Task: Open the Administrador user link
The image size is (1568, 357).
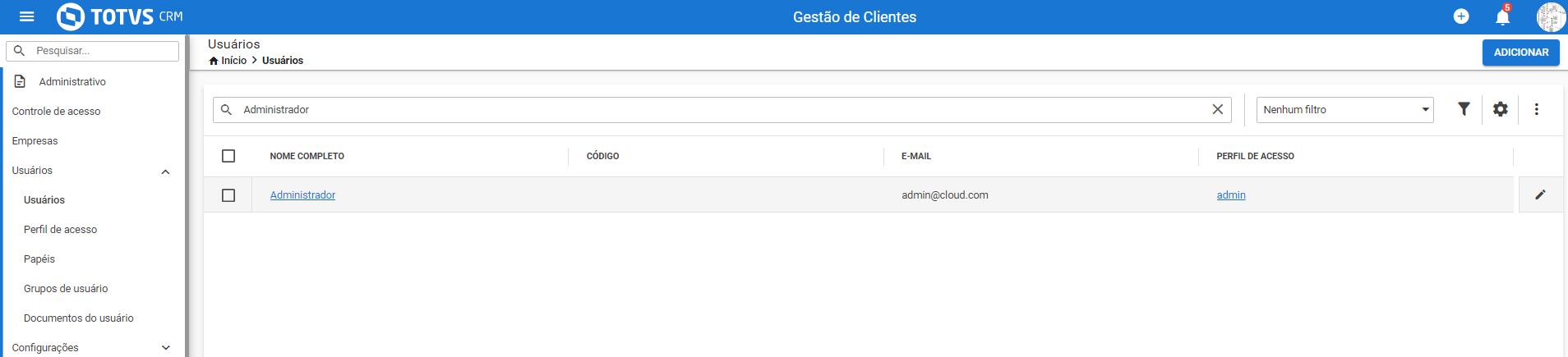Action: pyautogui.click(x=302, y=195)
